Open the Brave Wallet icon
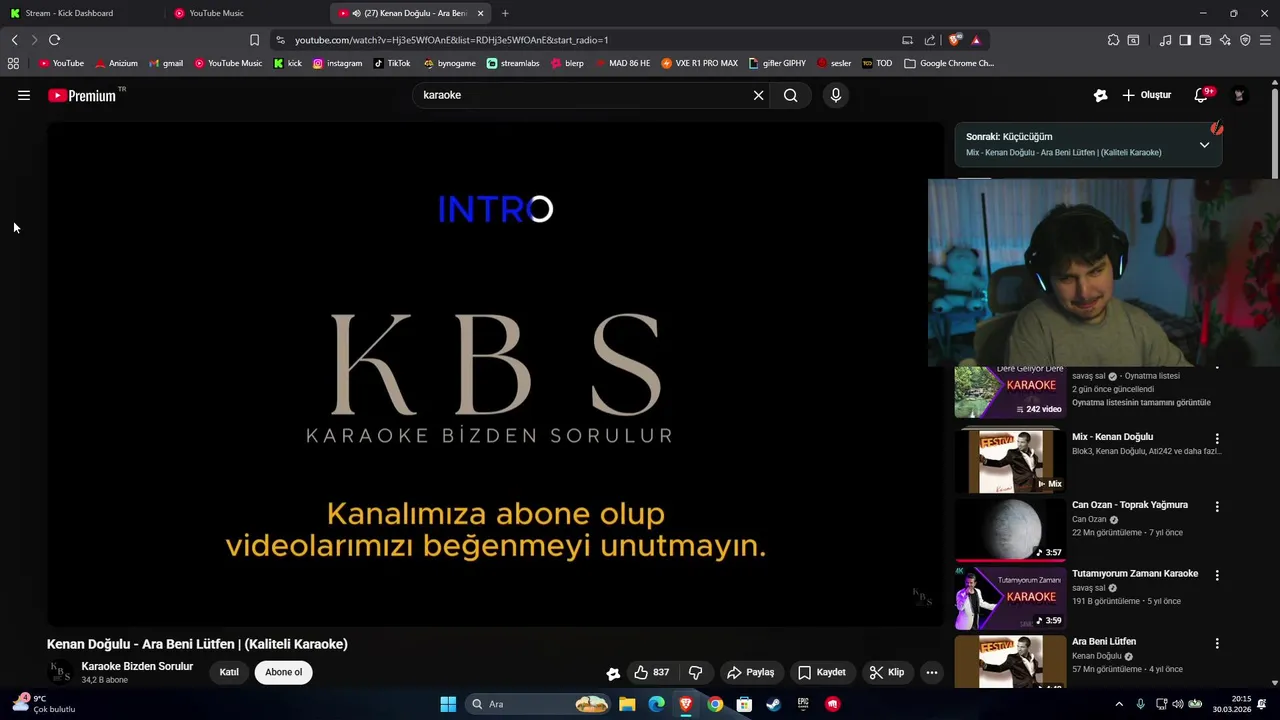 1205,40
